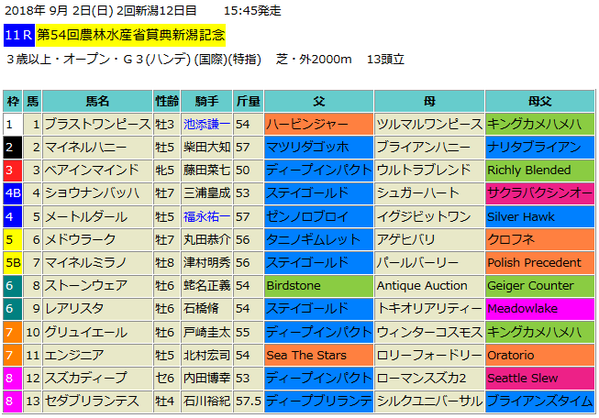Image resolution: width=599 pixels, height=418 pixels.
Task: Select horse name ブラストワンピース
Action: (97, 125)
